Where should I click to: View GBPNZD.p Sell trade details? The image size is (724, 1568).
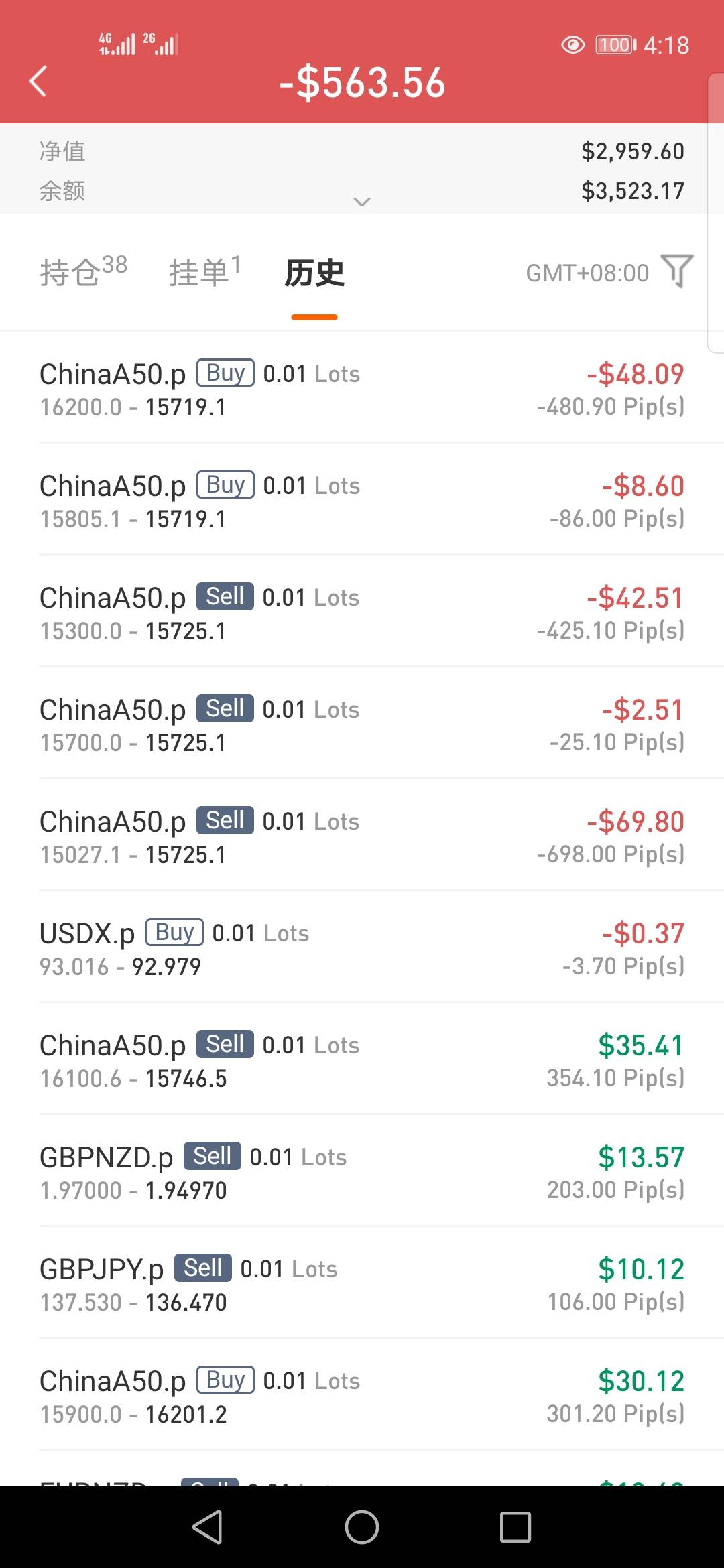[x=362, y=1173]
